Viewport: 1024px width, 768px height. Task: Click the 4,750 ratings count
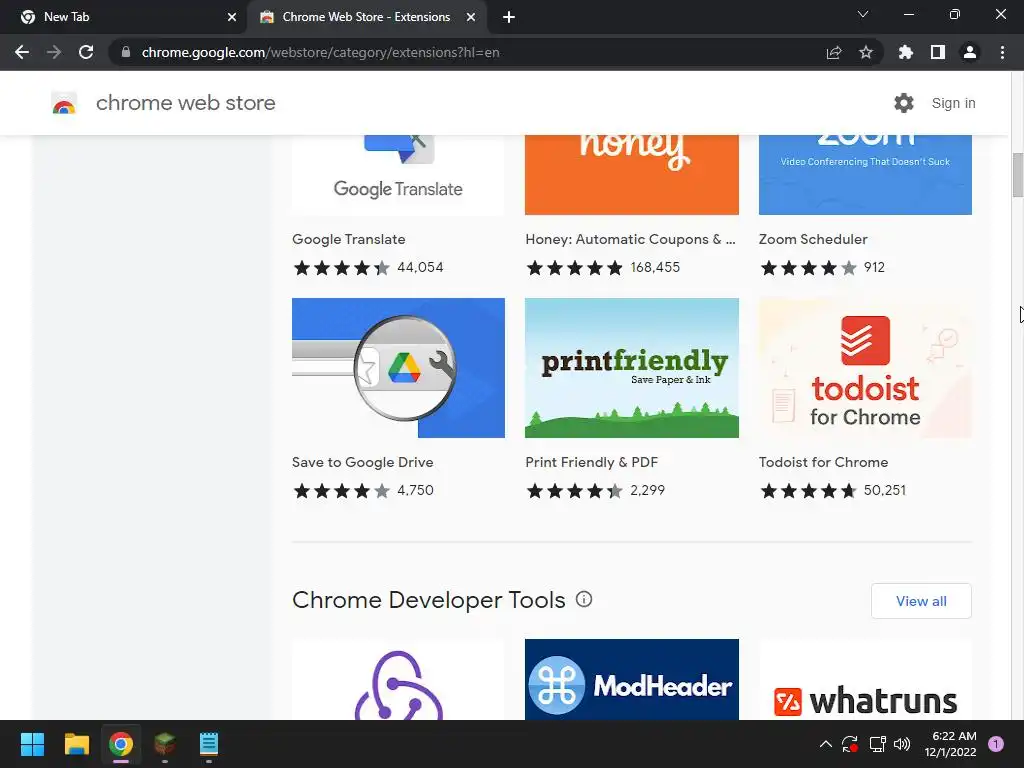tap(415, 490)
